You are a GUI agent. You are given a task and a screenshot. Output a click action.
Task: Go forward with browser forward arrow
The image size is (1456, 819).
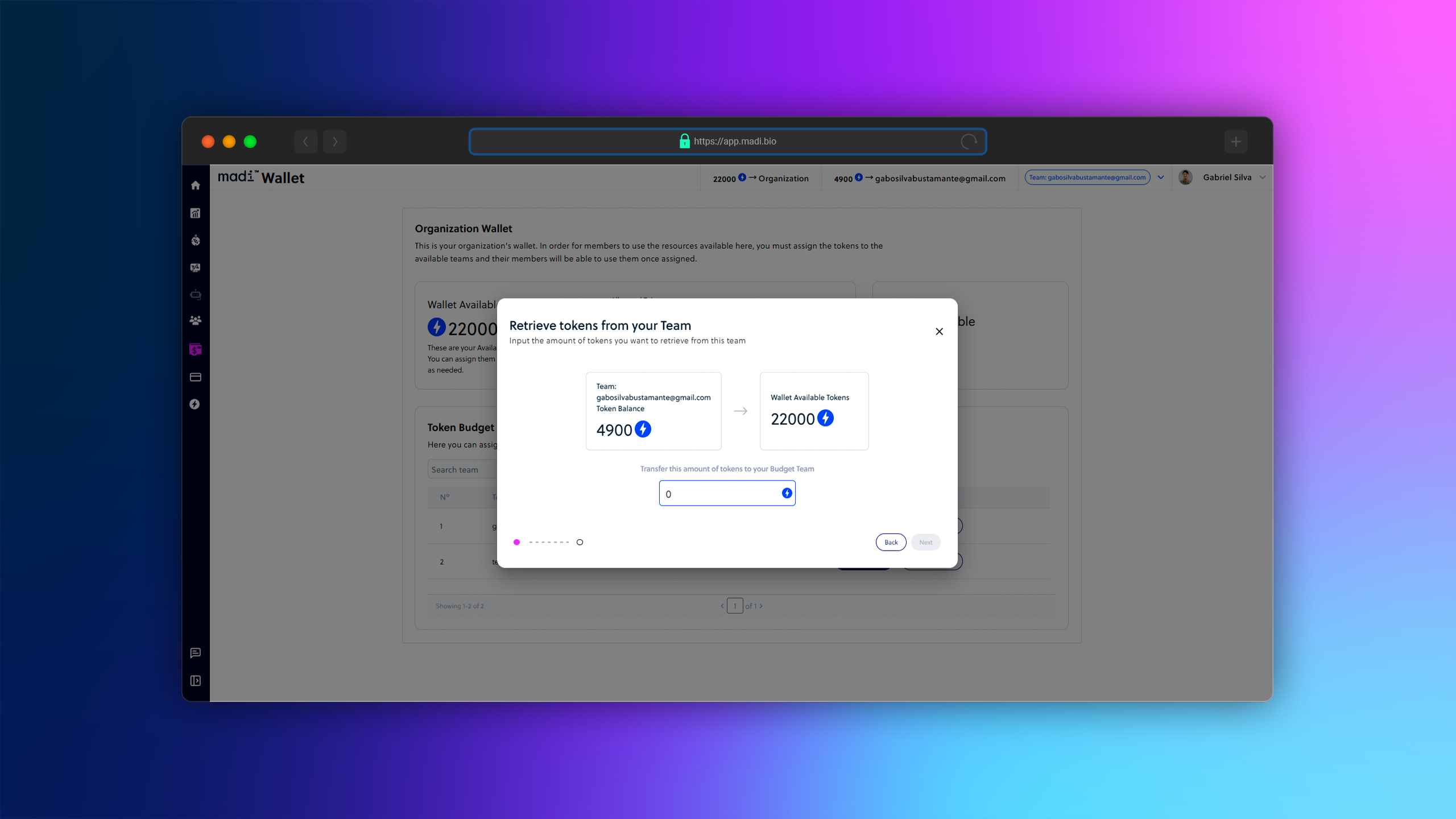[x=334, y=142]
